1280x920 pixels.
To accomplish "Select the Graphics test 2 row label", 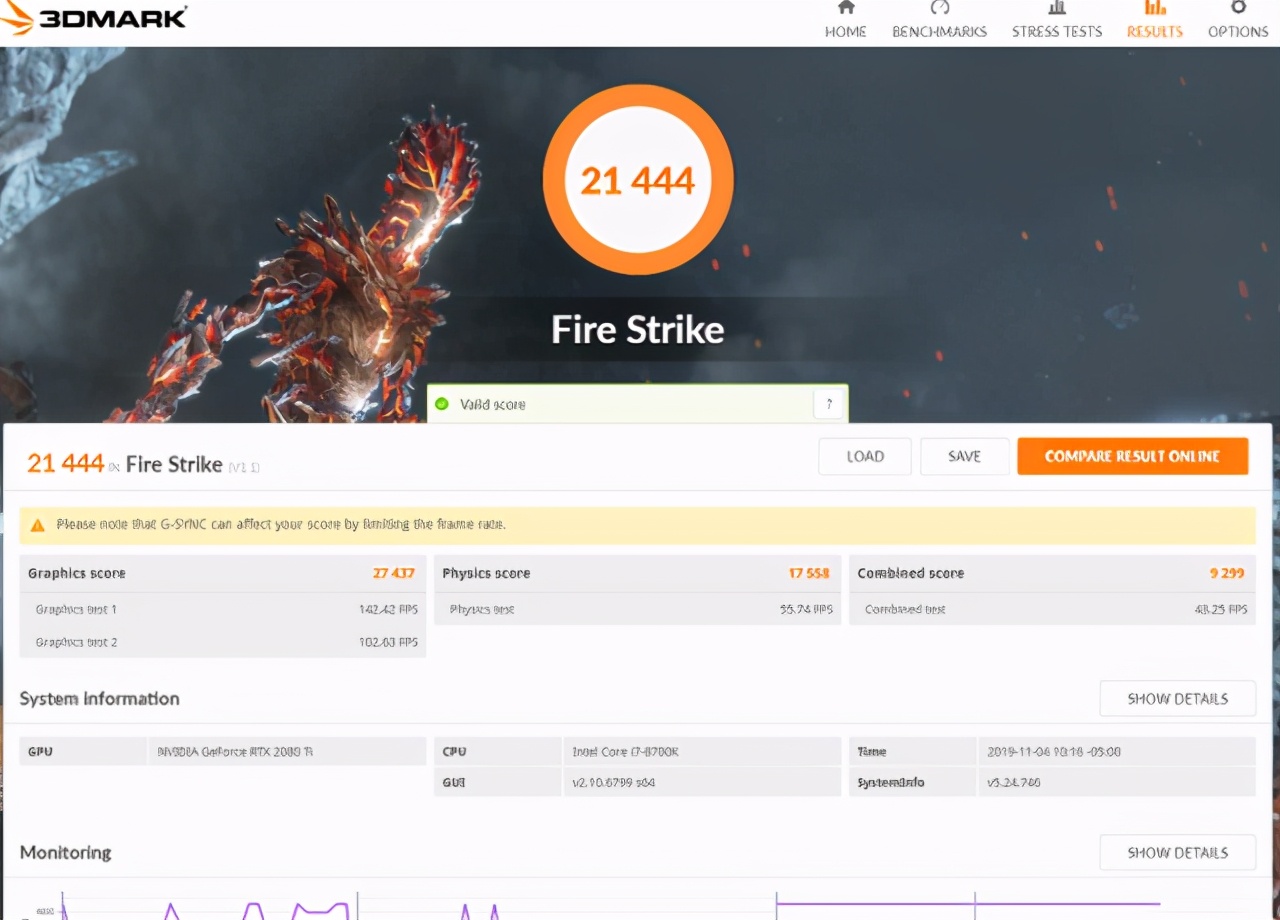I will [76, 642].
